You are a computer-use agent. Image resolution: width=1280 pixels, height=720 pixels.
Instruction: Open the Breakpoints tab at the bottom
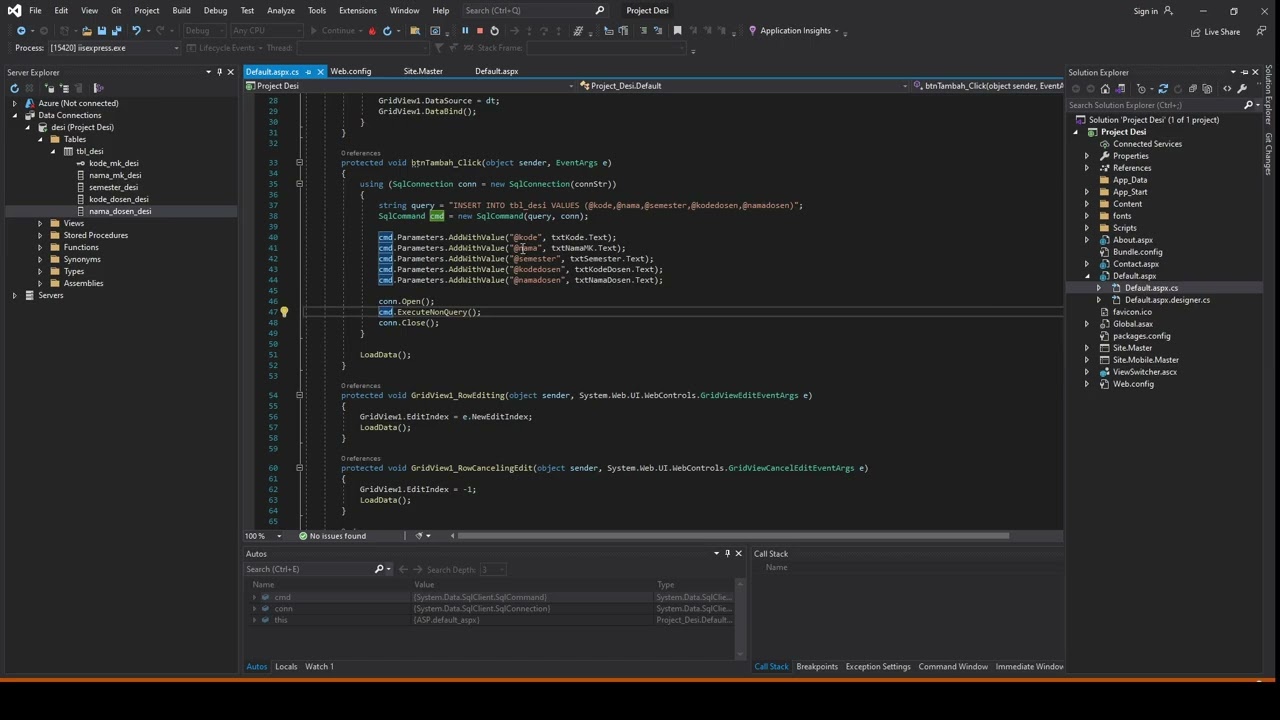817,667
